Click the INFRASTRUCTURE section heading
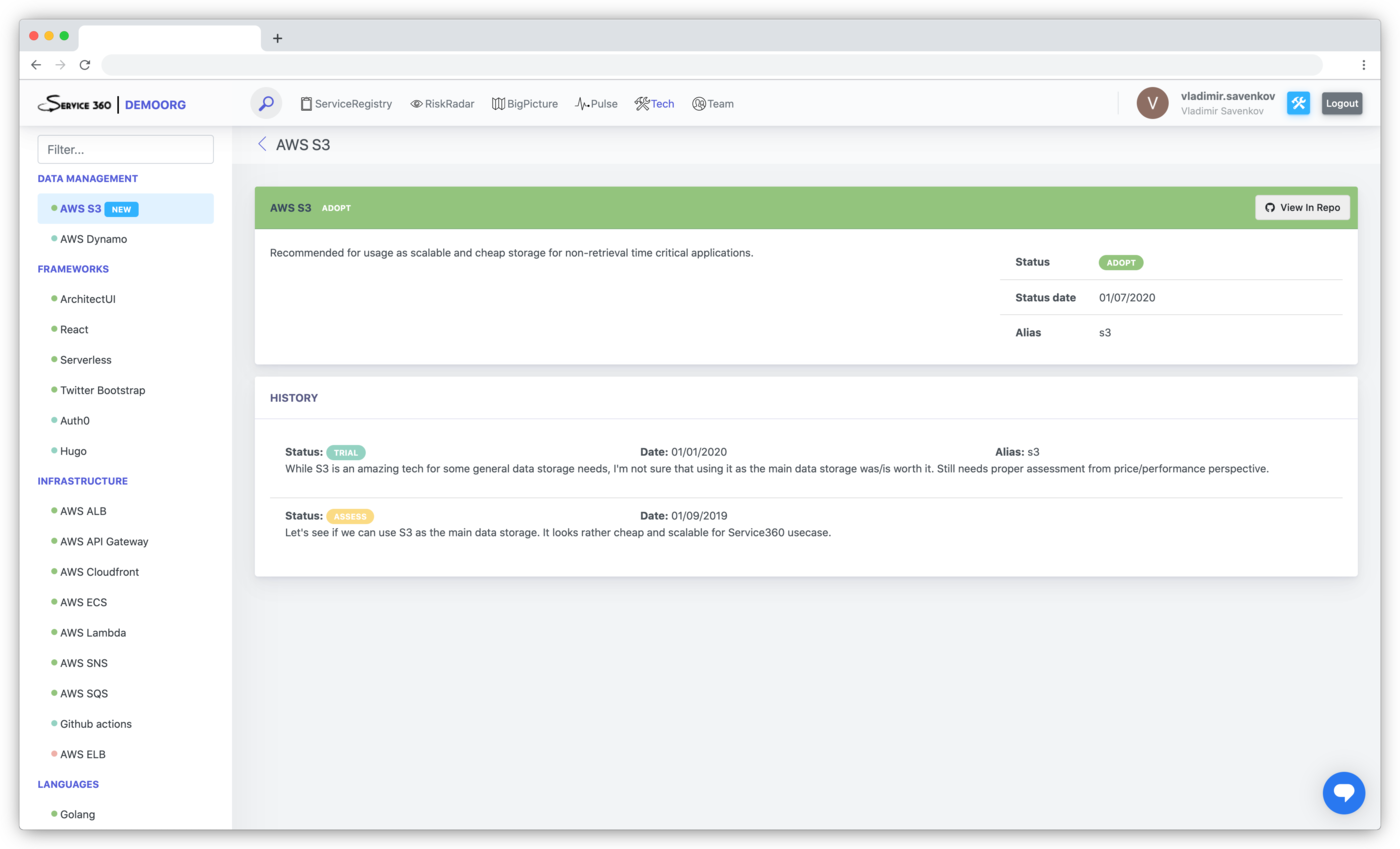1400x849 pixels. tap(83, 481)
